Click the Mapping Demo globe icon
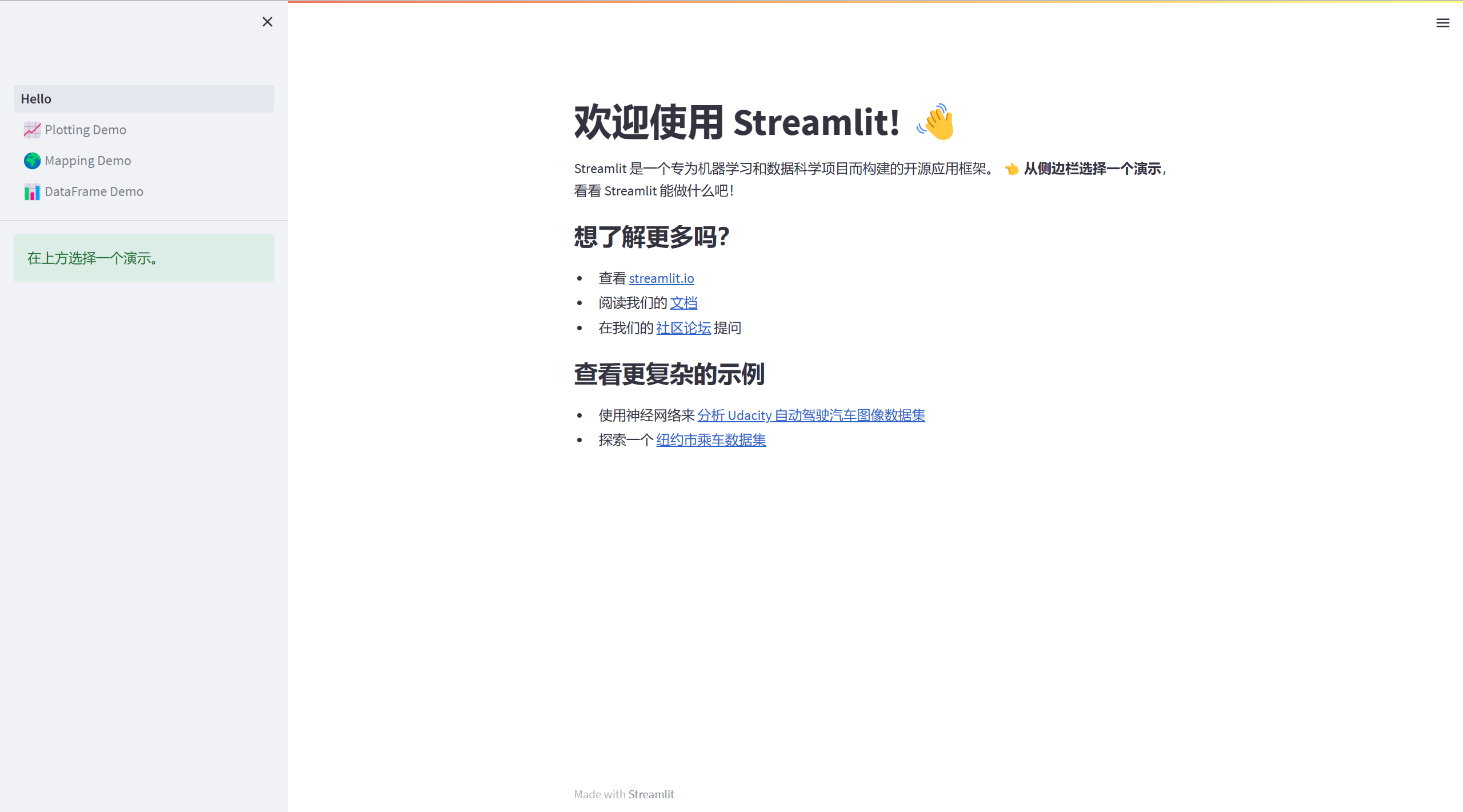Image resolution: width=1463 pixels, height=812 pixels. (32, 161)
